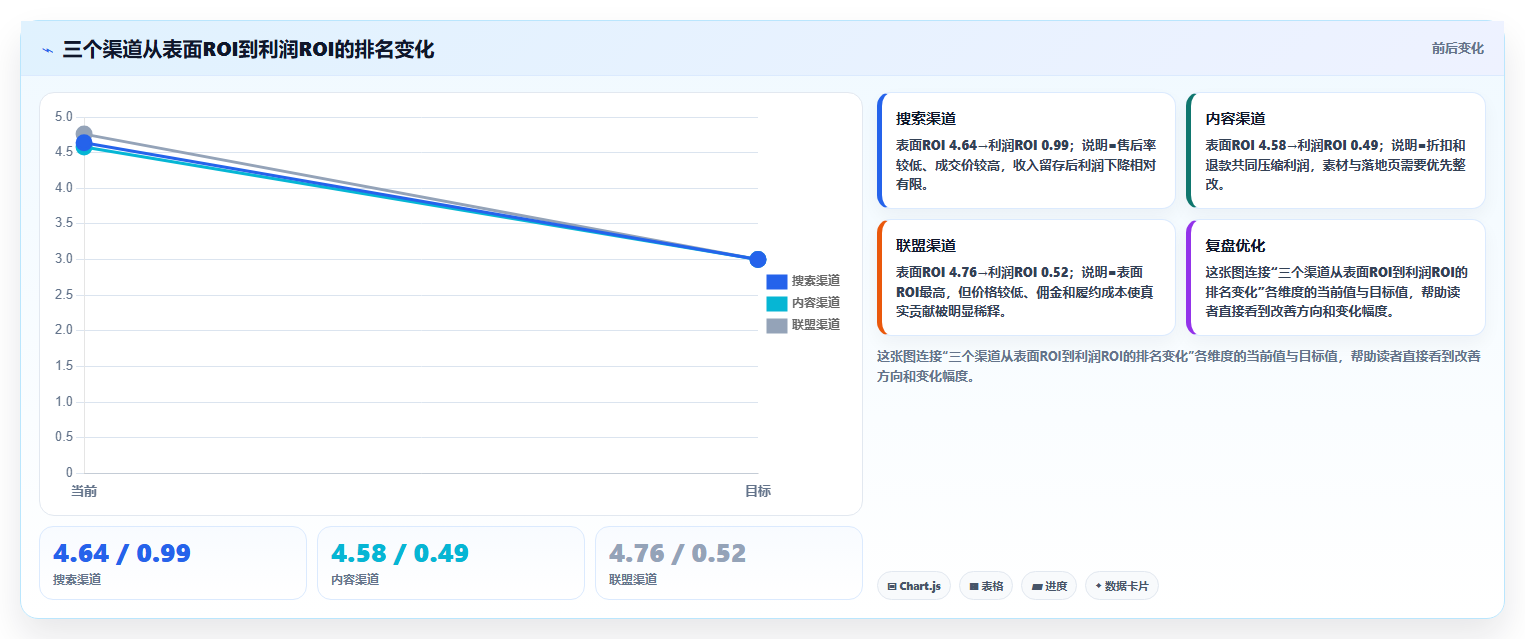Click the lightning icon beside the card title

(x=47, y=50)
